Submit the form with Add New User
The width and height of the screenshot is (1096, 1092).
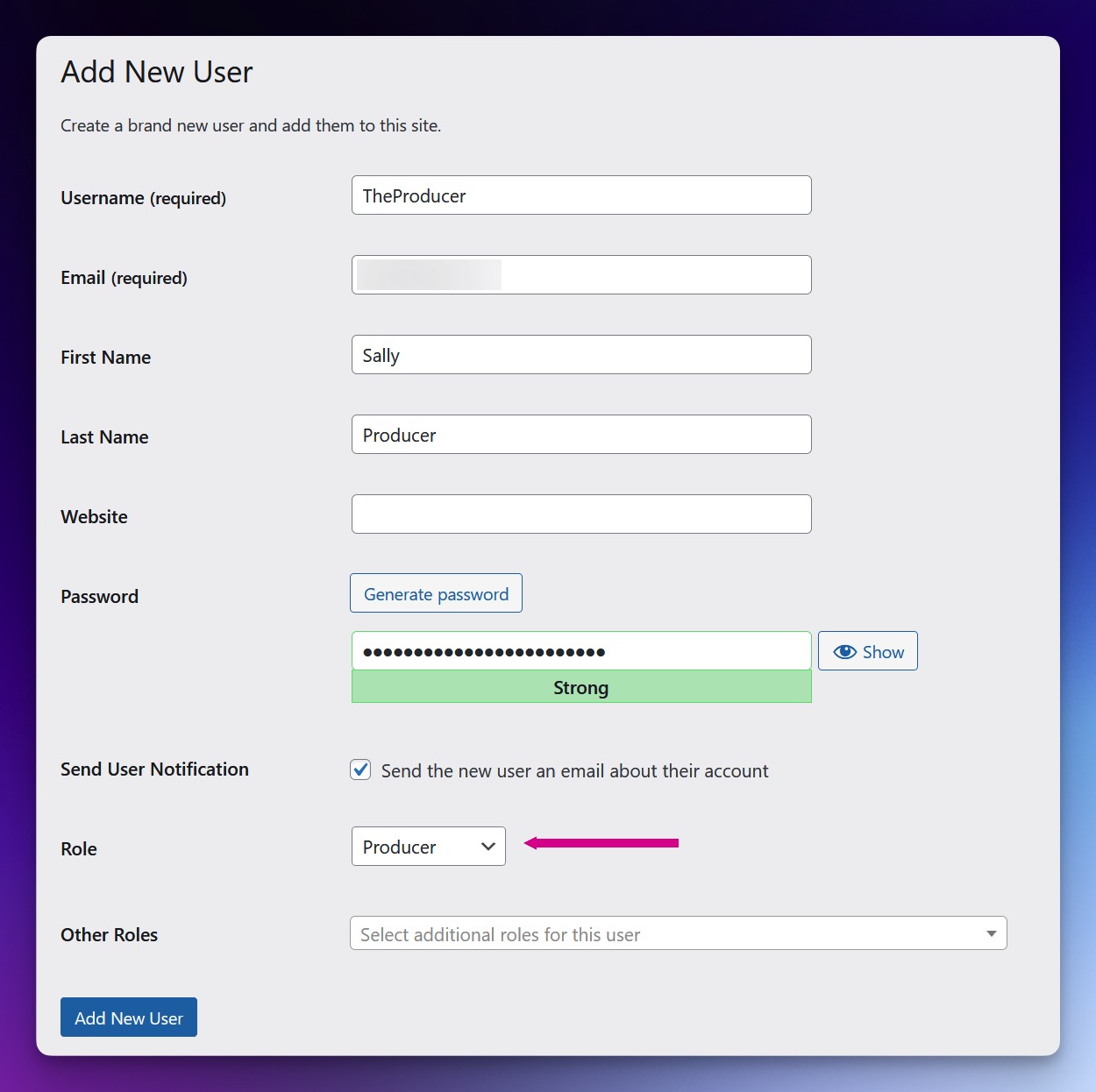tap(129, 1018)
